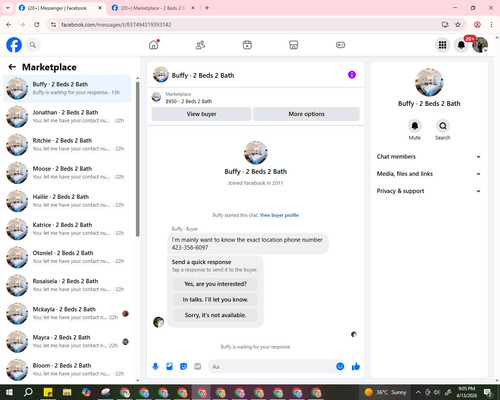Send quick response "Sorry, it's not available."
The width and height of the screenshot is (500, 400).
(215, 315)
